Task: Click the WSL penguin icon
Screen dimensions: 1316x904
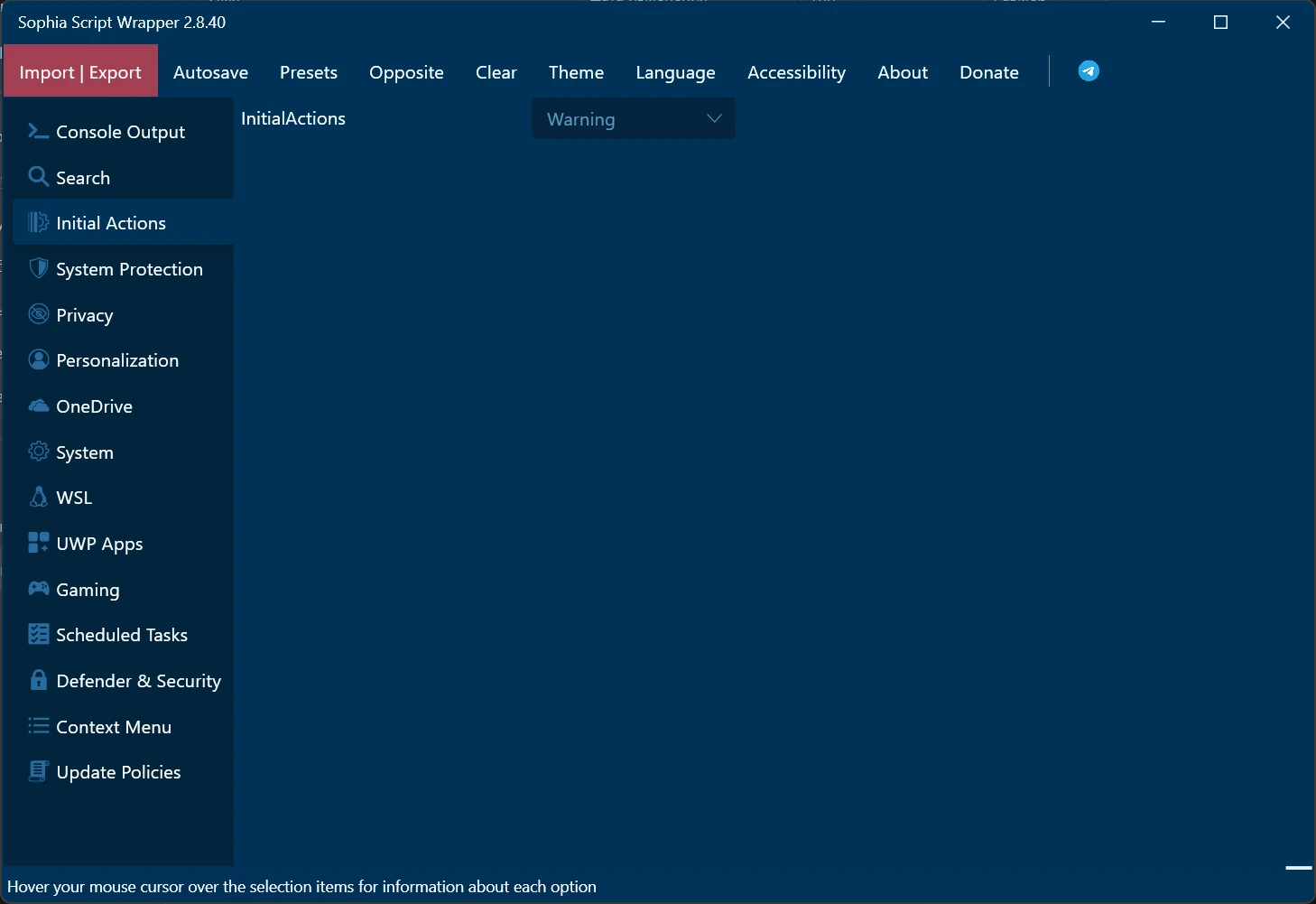Action: point(38,497)
